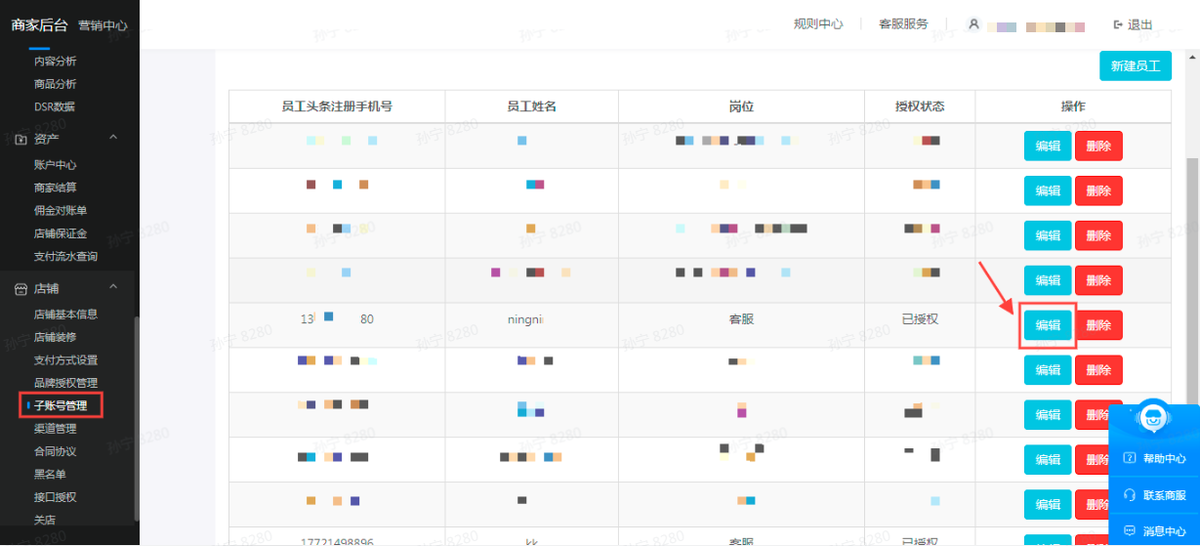Click 删除 in the first employee row
Image resolution: width=1200 pixels, height=546 pixels.
[1098, 146]
